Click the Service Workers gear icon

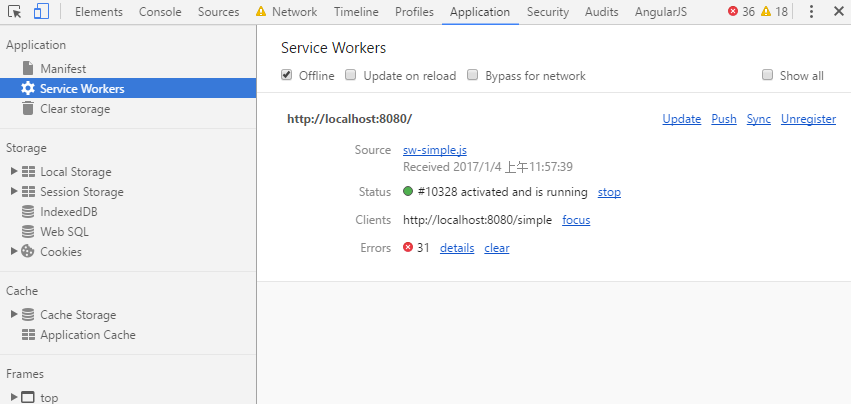(28, 89)
